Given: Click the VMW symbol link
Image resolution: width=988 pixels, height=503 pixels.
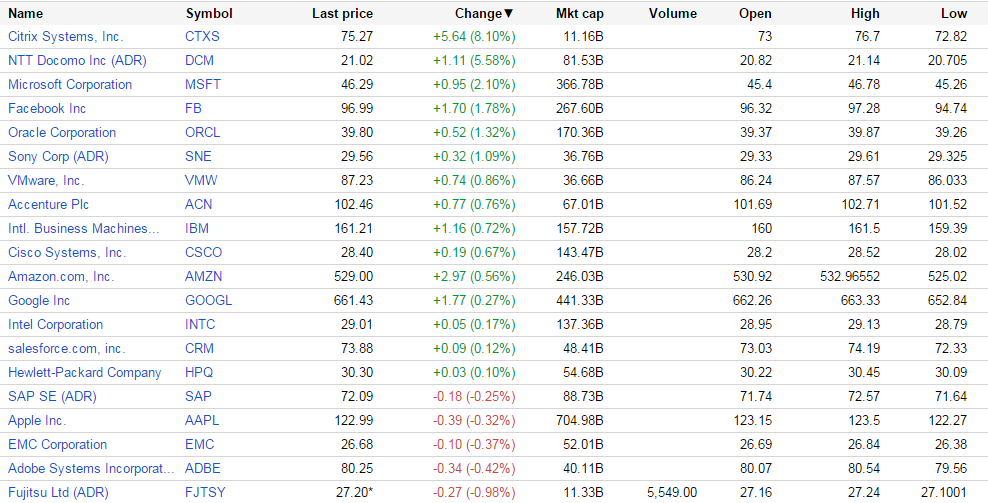Looking at the screenshot, I should (x=201, y=180).
